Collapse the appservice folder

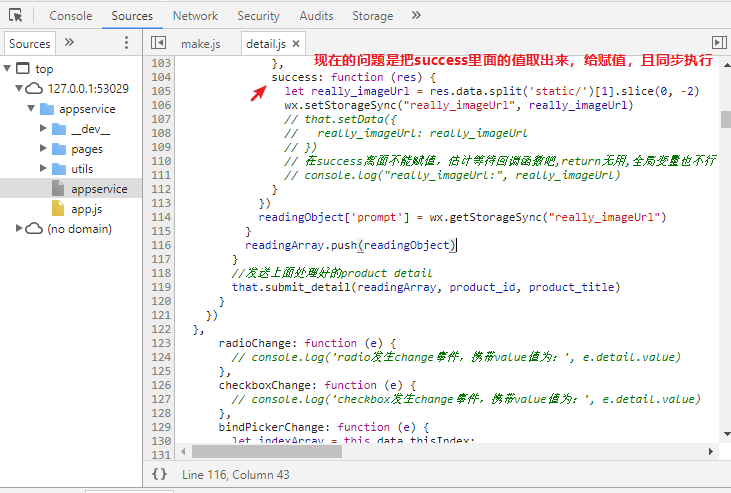click(x=31, y=108)
